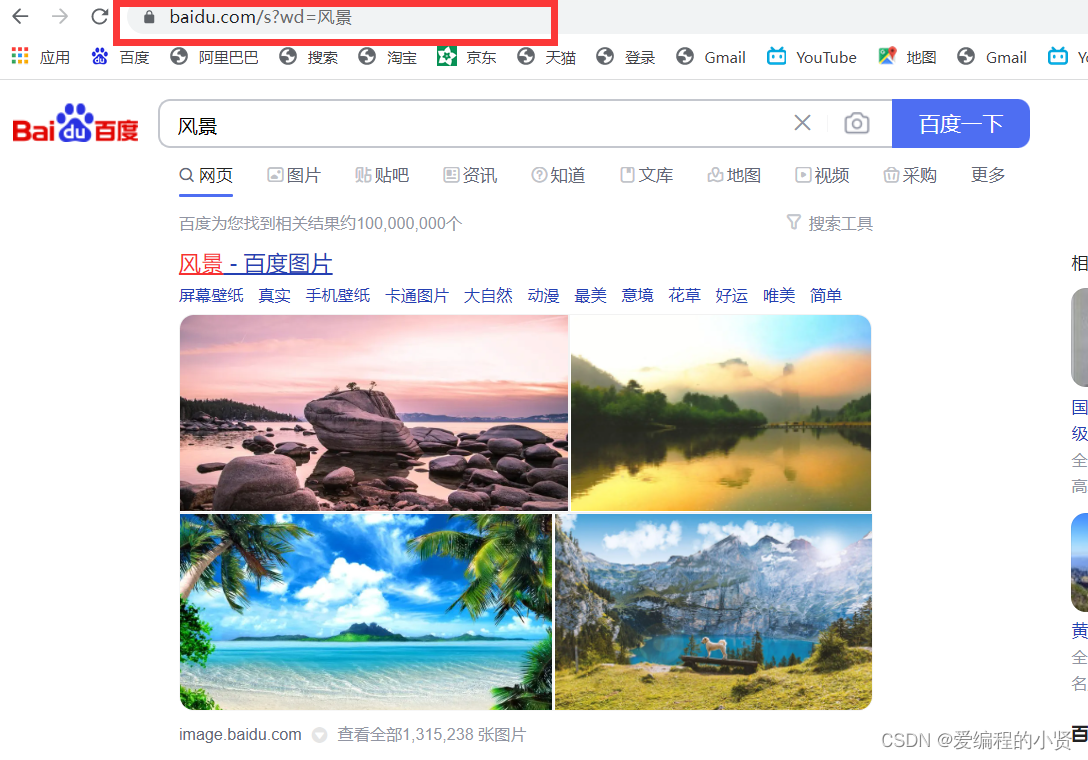The width and height of the screenshot is (1088, 760).
Task: Clear the search box with X icon
Action: [x=802, y=123]
